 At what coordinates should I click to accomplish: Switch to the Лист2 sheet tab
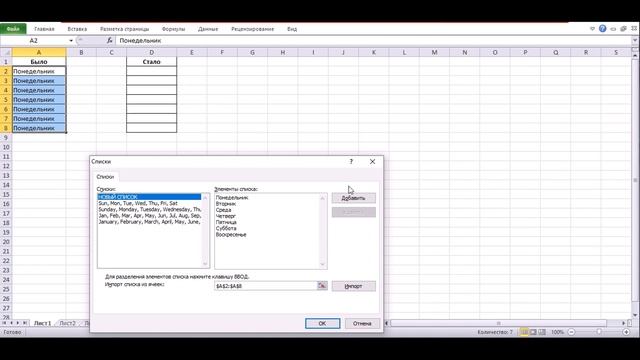tap(67, 323)
